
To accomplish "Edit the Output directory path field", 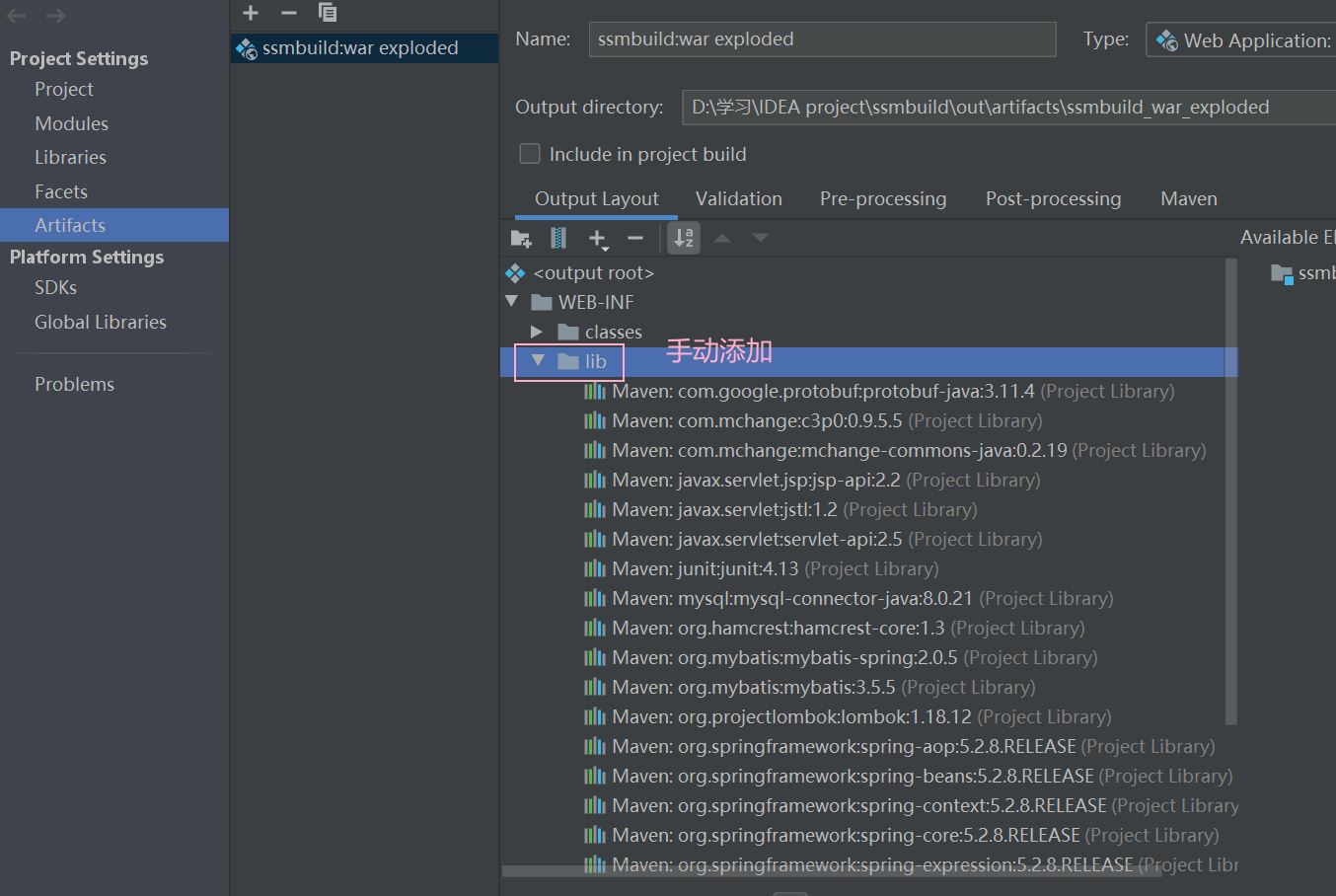I will pyautogui.click(x=1008, y=107).
